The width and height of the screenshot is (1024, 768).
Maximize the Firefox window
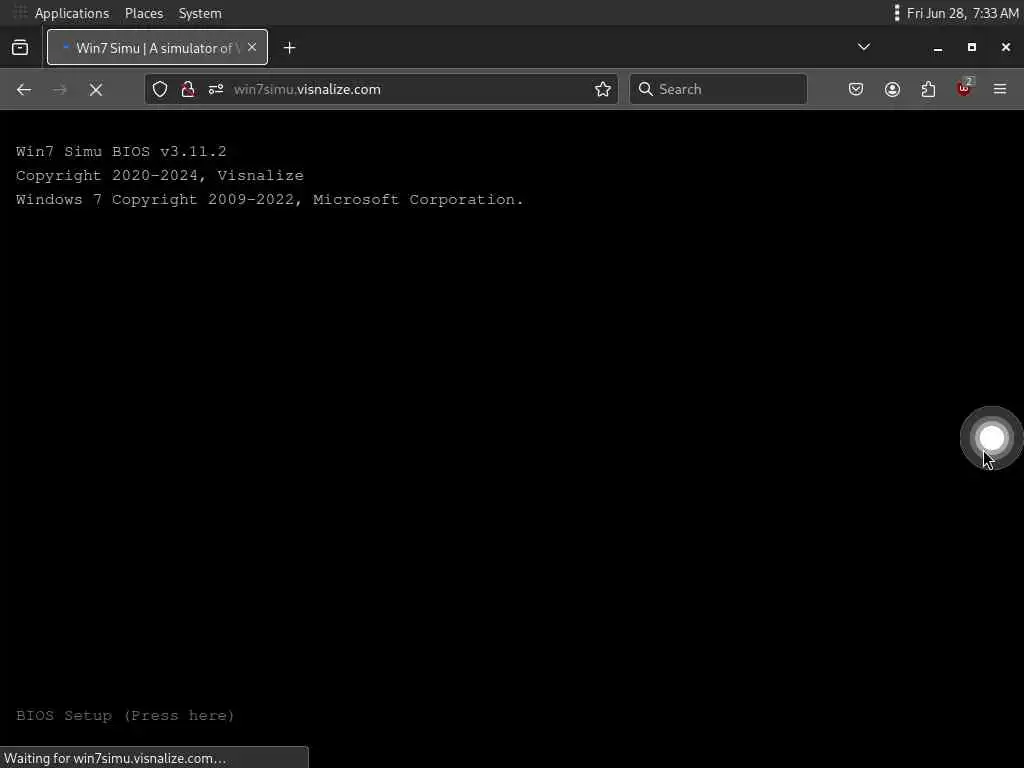[x=972, y=48]
